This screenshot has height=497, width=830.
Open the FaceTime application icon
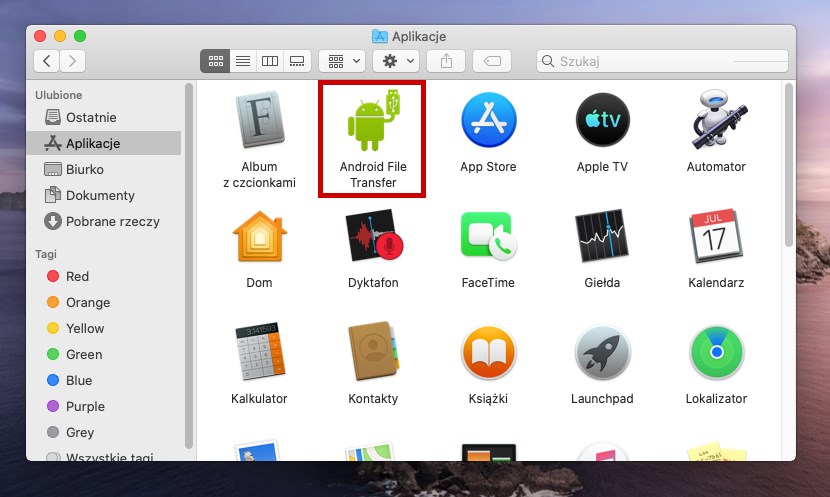coord(488,236)
